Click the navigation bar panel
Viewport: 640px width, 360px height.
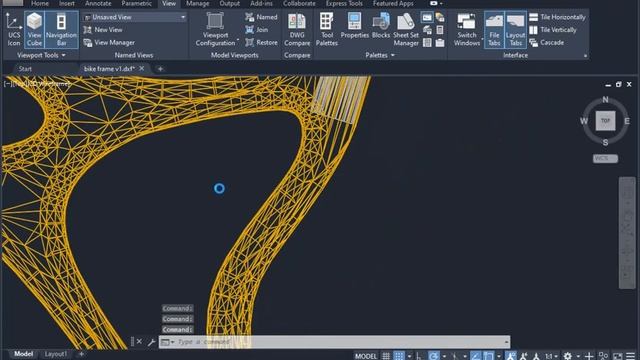pos(627,233)
